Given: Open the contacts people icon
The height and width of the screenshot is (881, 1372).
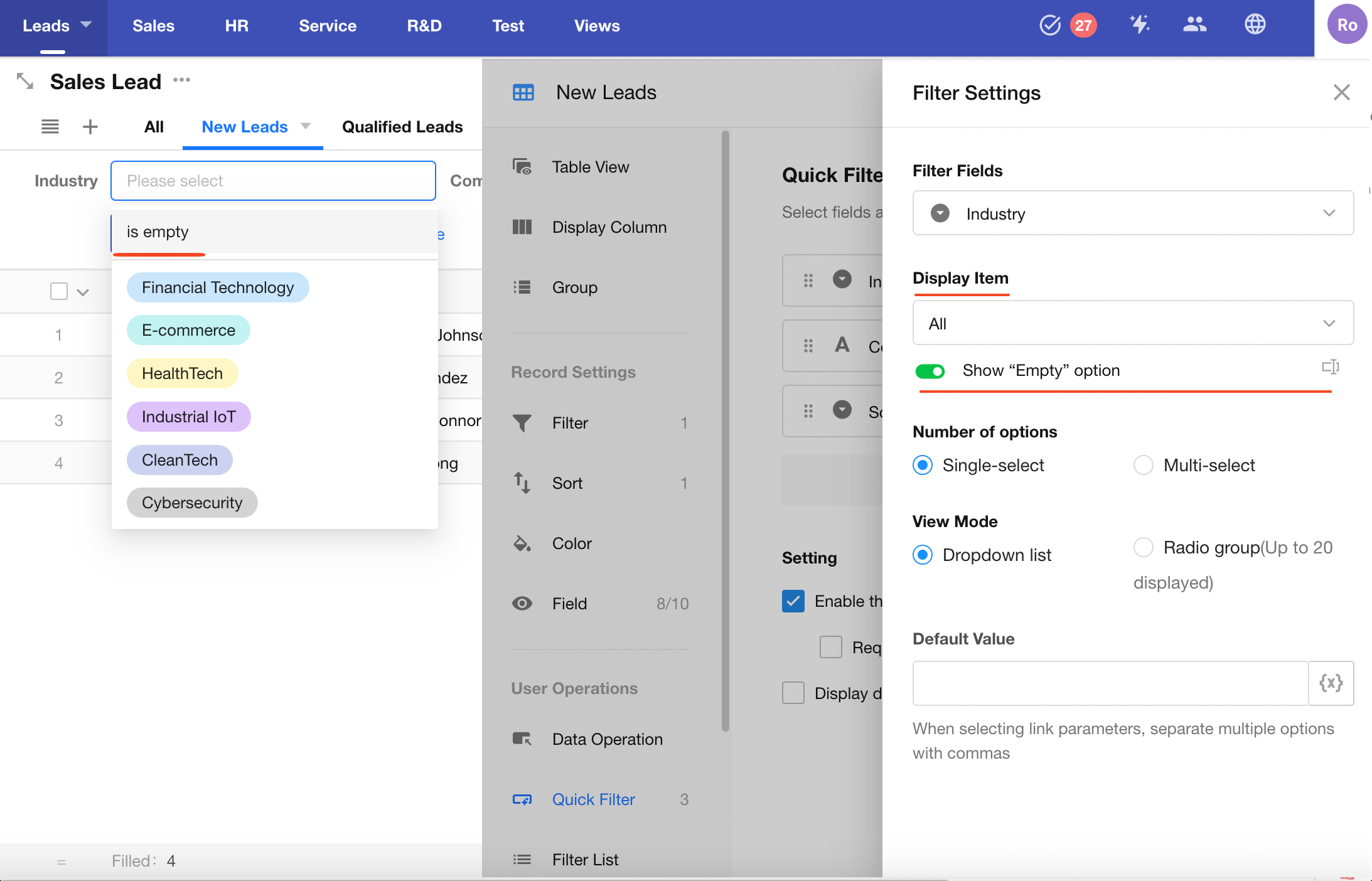Looking at the screenshot, I should tap(1194, 25).
